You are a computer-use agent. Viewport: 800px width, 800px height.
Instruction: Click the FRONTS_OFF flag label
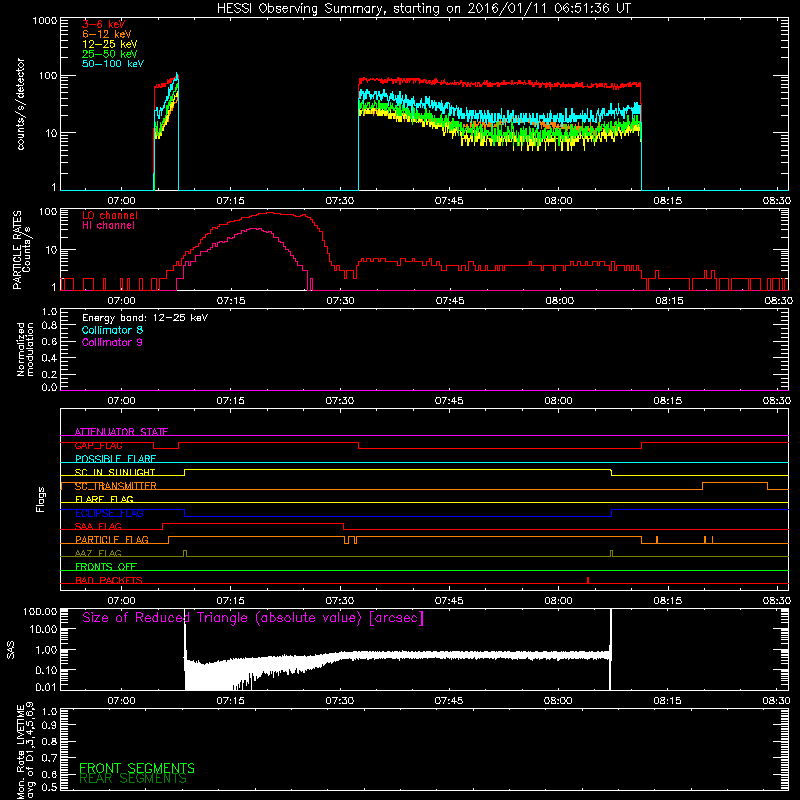click(x=106, y=567)
